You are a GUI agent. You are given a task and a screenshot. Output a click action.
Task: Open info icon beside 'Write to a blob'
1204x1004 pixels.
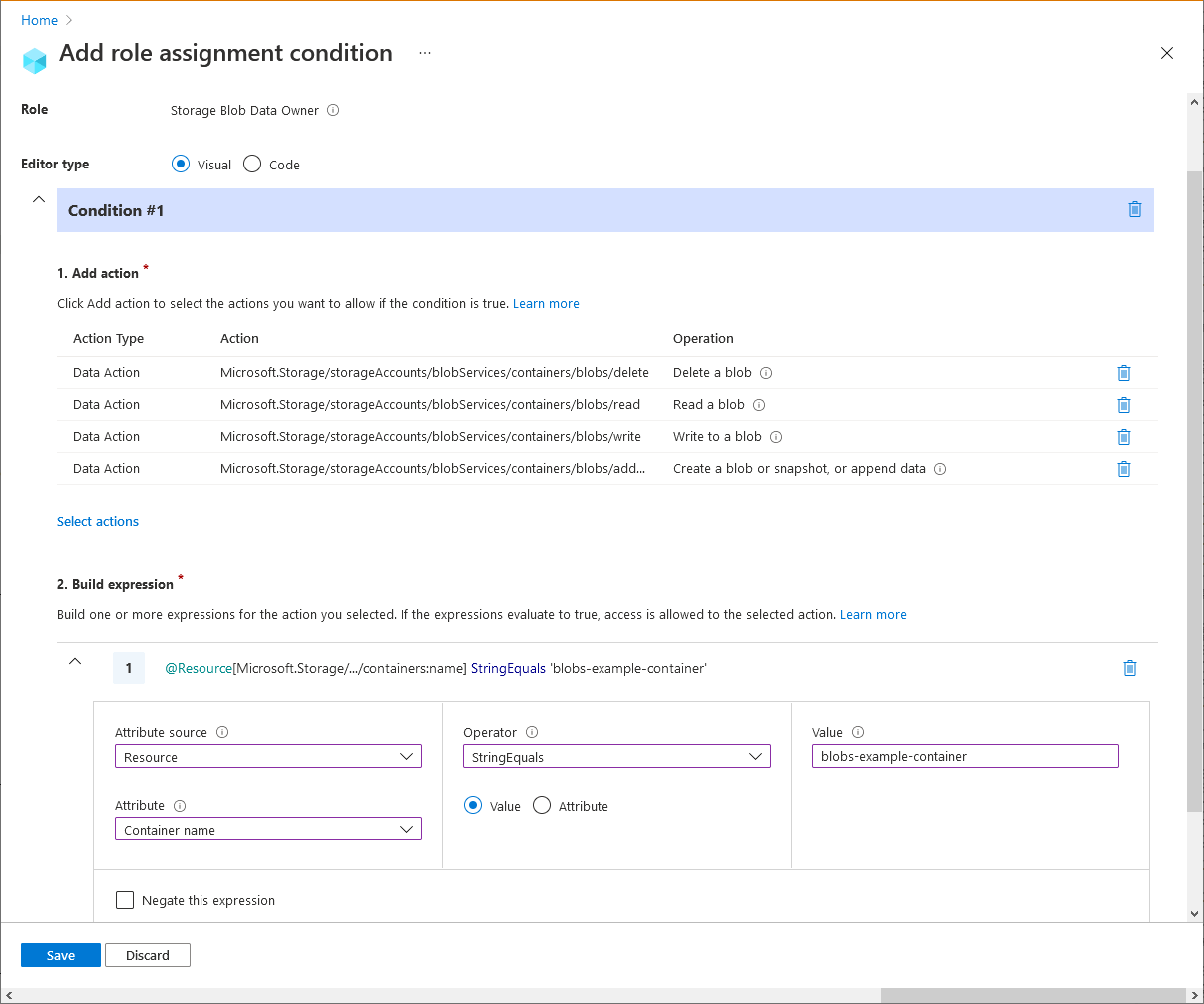[776, 436]
